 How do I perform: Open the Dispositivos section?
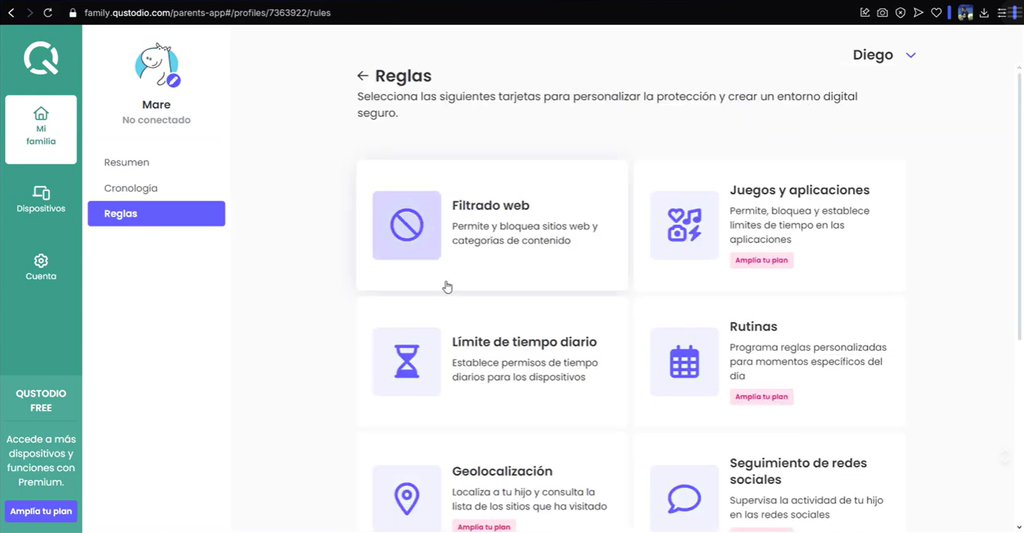[41, 199]
